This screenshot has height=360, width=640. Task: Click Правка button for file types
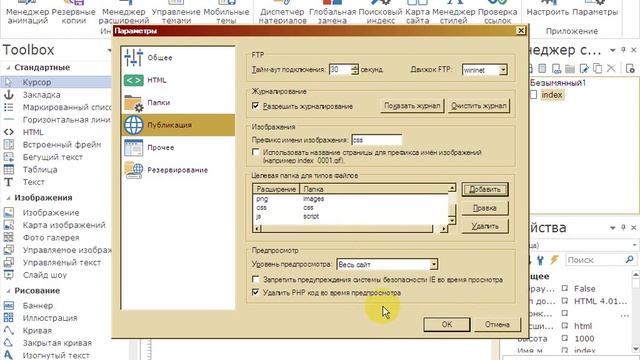click(x=485, y=208)
